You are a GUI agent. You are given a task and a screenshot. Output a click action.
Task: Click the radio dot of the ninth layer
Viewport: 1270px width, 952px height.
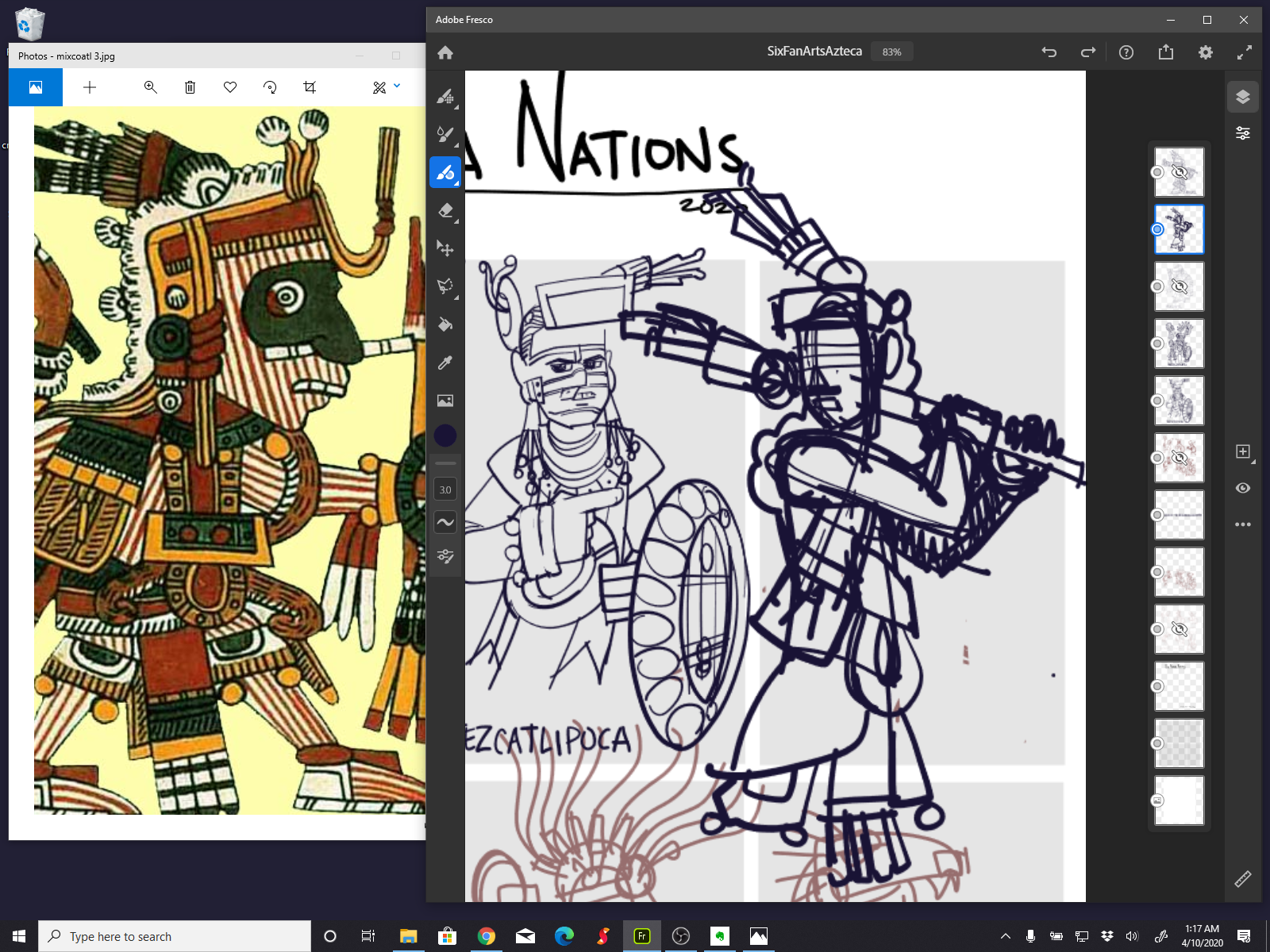(1157, 629)
